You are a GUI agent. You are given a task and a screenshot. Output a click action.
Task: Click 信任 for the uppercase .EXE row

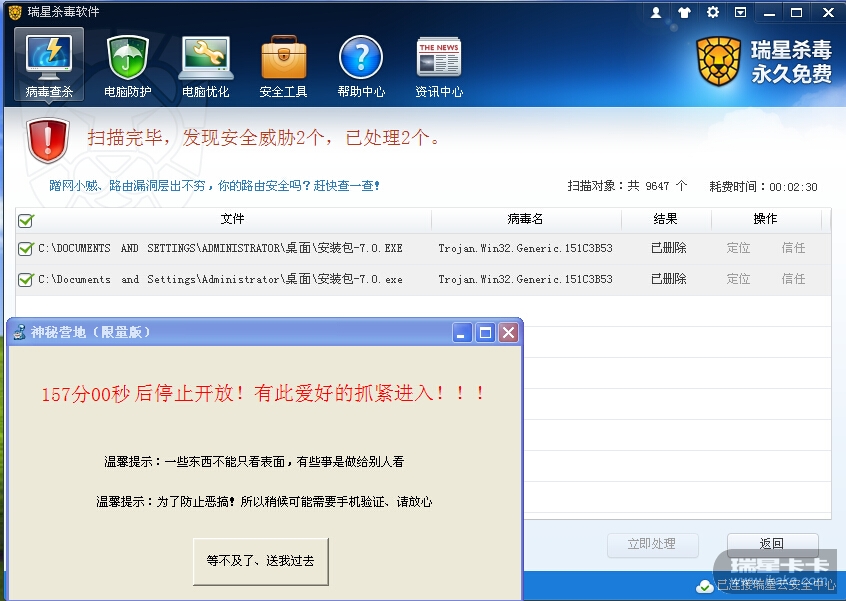[793, 248]
